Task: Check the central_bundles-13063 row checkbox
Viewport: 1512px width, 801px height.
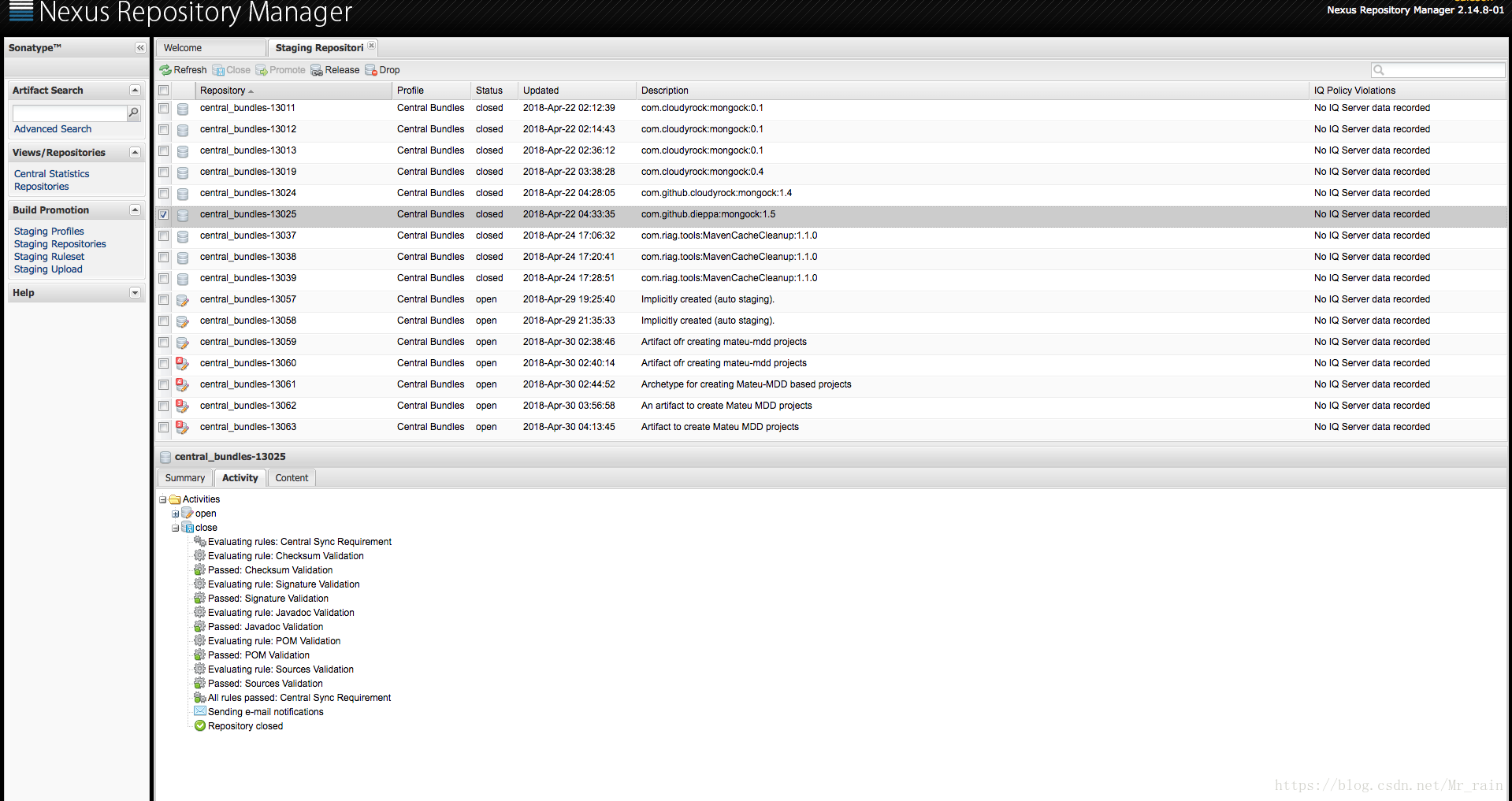Action: (164, 427)
